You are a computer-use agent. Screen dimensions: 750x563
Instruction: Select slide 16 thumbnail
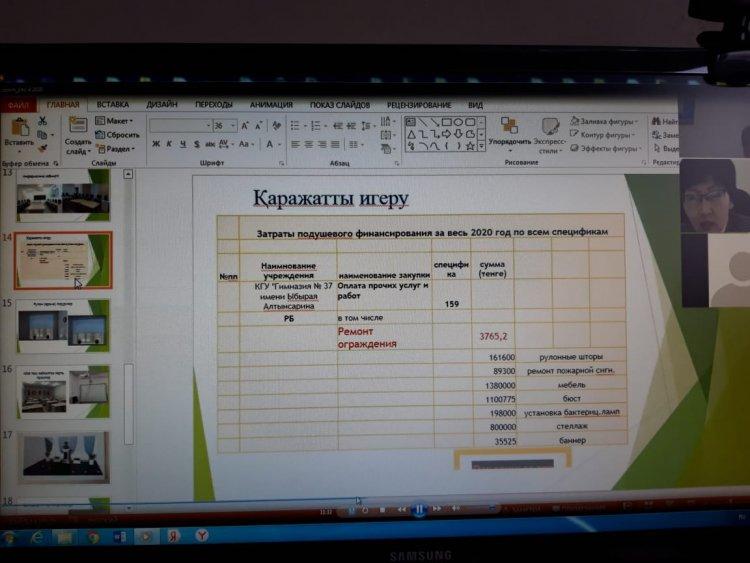pos(63,391)
